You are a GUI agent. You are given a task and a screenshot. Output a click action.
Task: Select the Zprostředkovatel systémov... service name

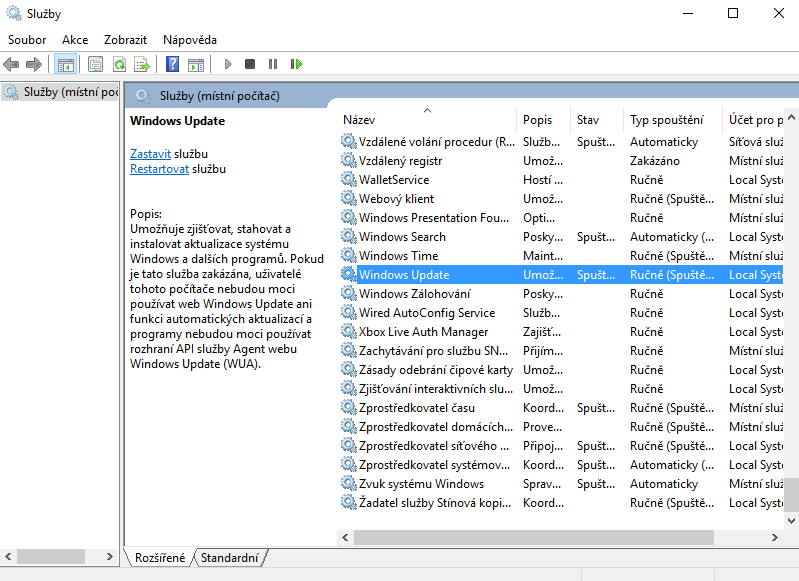point(434,465)
